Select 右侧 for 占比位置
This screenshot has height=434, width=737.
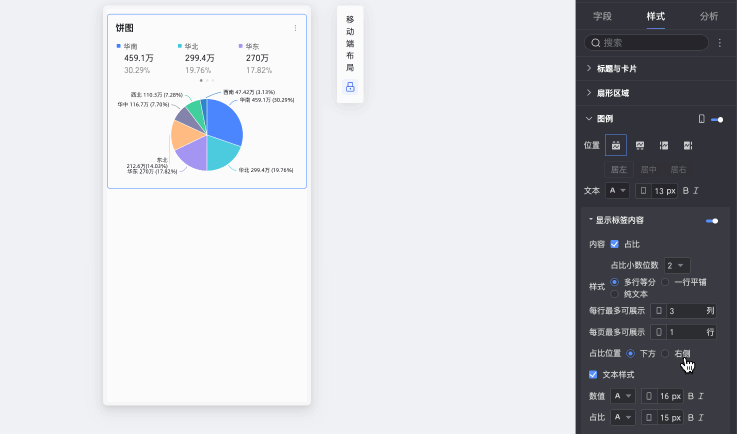665,354
